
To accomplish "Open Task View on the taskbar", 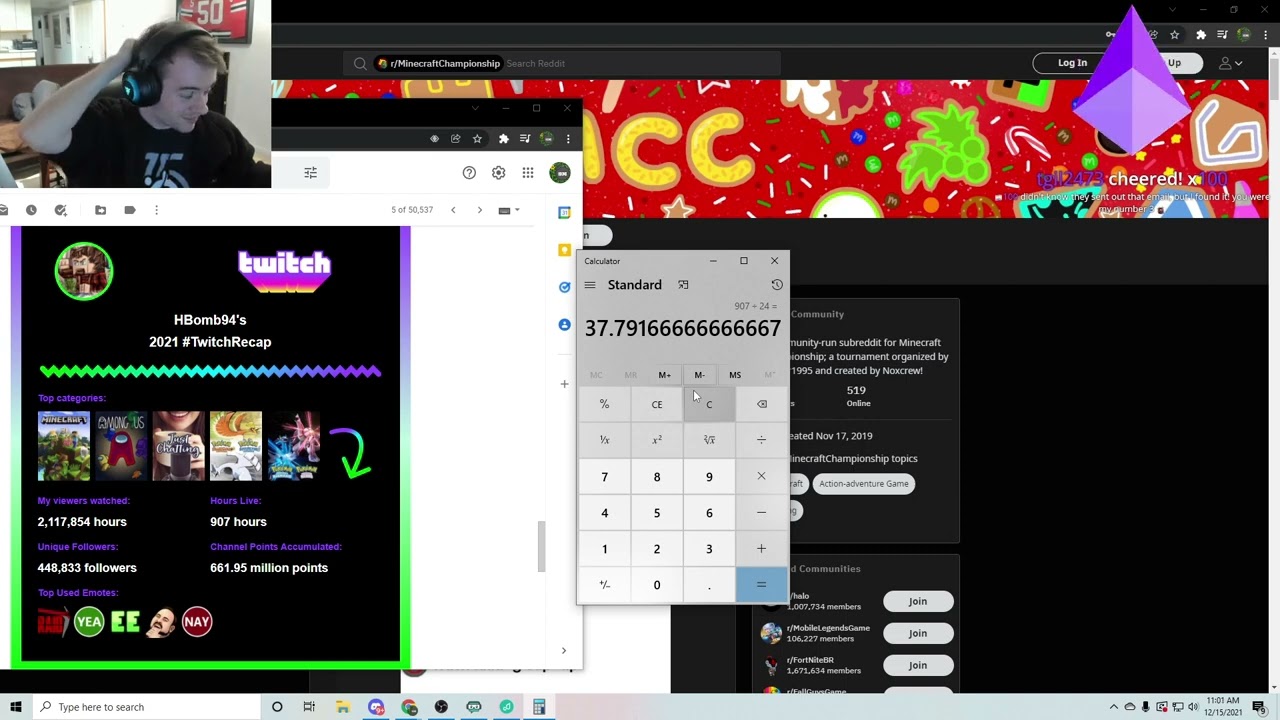I will pyautogui.click(x=309, y=707).
